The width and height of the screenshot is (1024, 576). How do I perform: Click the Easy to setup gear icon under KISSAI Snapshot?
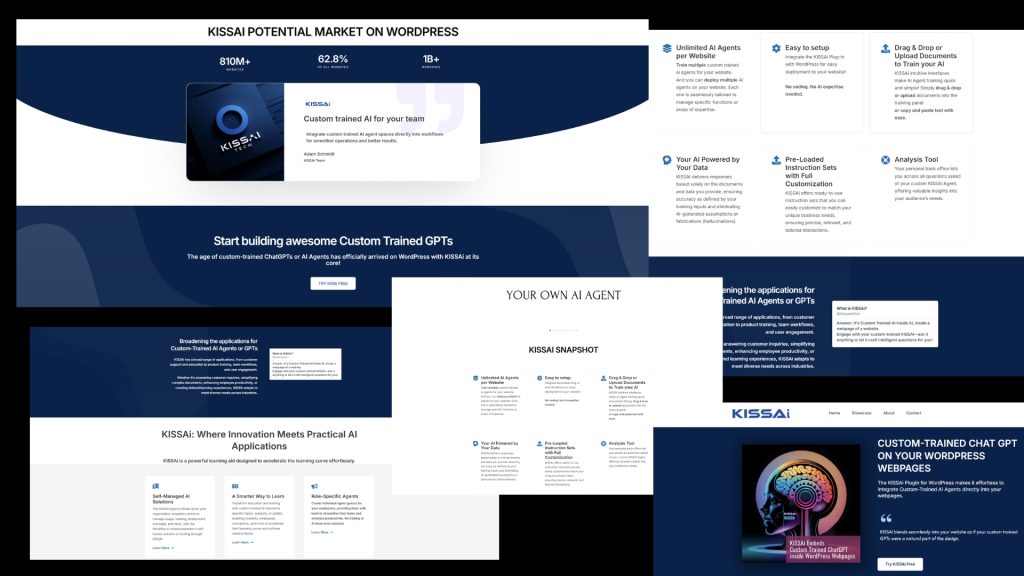[x=538, y=378]
